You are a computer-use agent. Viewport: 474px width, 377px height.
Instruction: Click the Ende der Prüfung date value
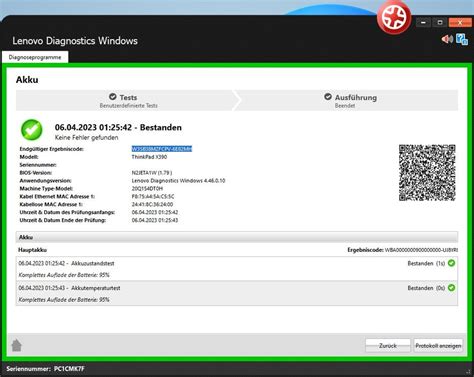pyautogui.click(x=155, y=220)
